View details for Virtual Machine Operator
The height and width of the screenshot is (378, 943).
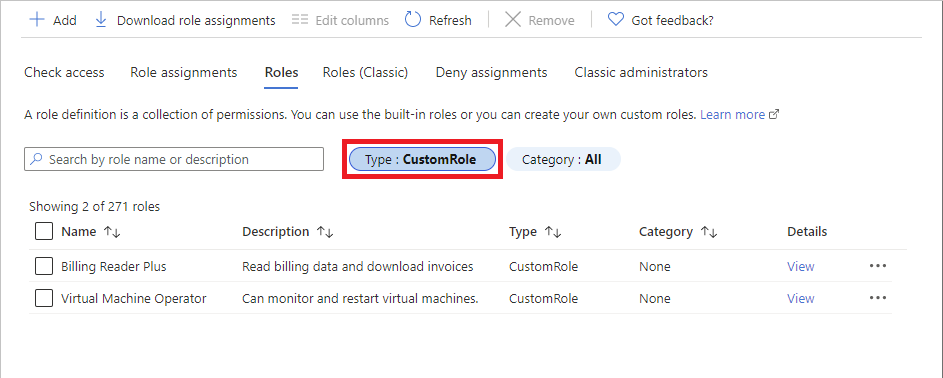[x=800, y=298]
